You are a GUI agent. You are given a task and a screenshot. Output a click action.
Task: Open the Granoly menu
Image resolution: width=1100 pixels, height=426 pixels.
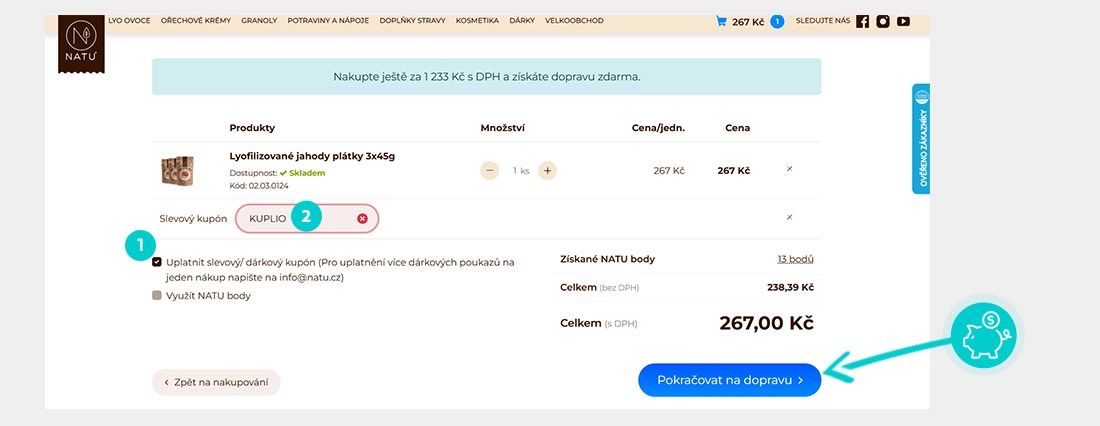(x=259, y=21)
